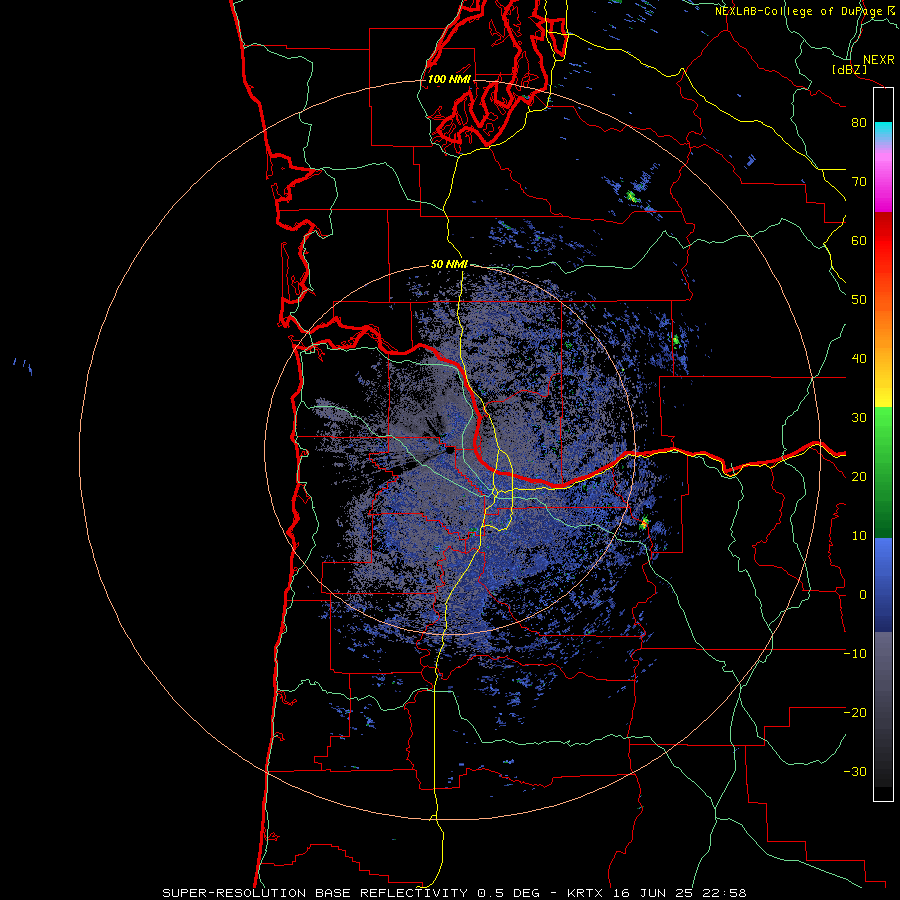Pick the magenta-pink segment of the color bar
900x900 pixels.
click(x=883, y=178)
